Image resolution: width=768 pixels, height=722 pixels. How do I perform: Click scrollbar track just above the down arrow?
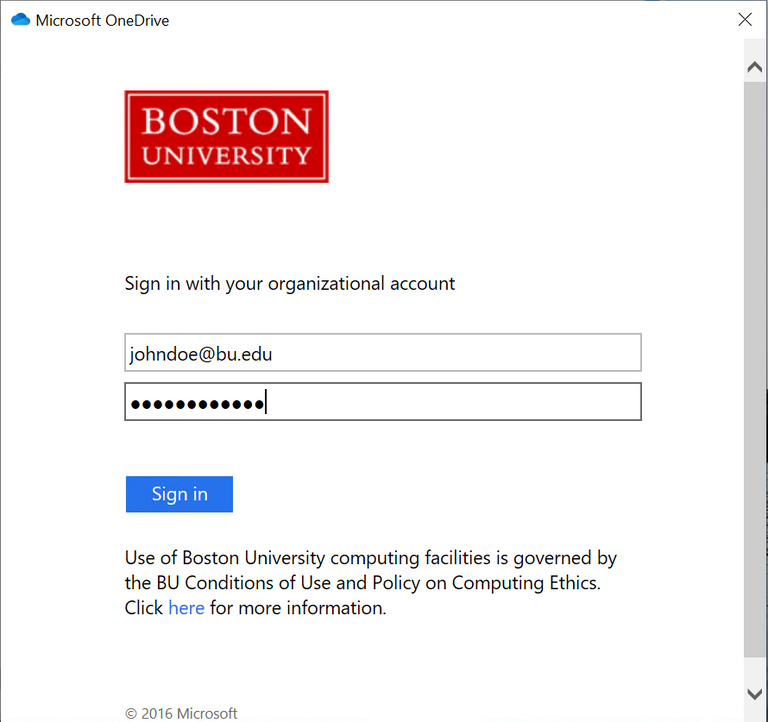(755, 668)
